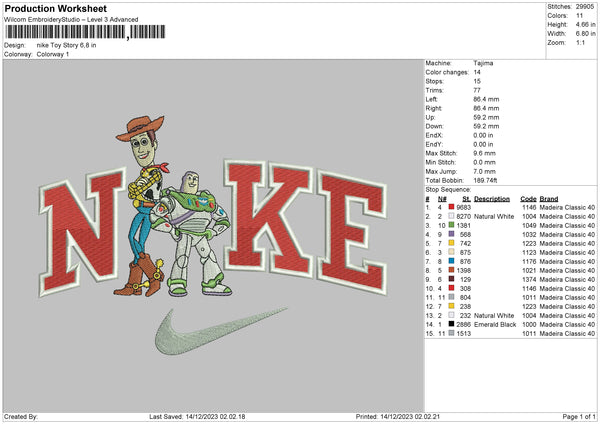Click 'Printed: 14/12/2023 02.02.21' footer text
Screen dimensions: 600x424
(x=398, y=416)
